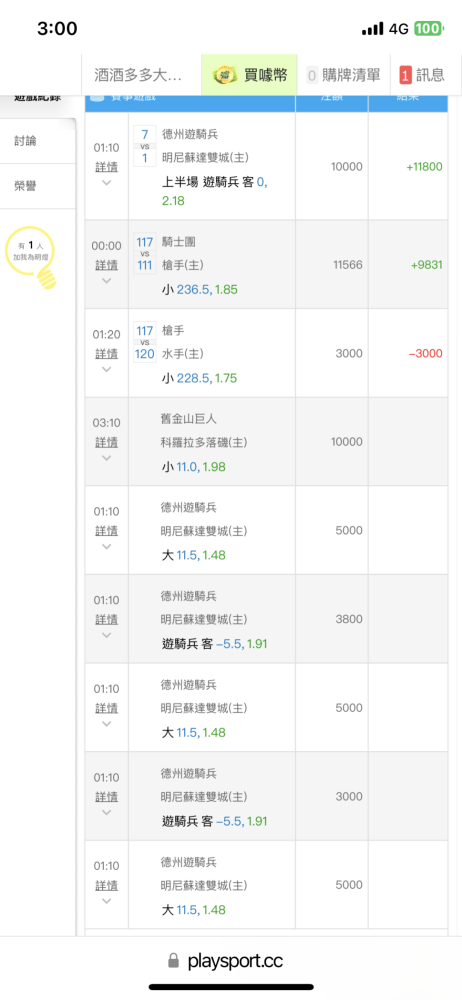
Task: Open 酒酒多多大… profile tab
Action: 142,75
